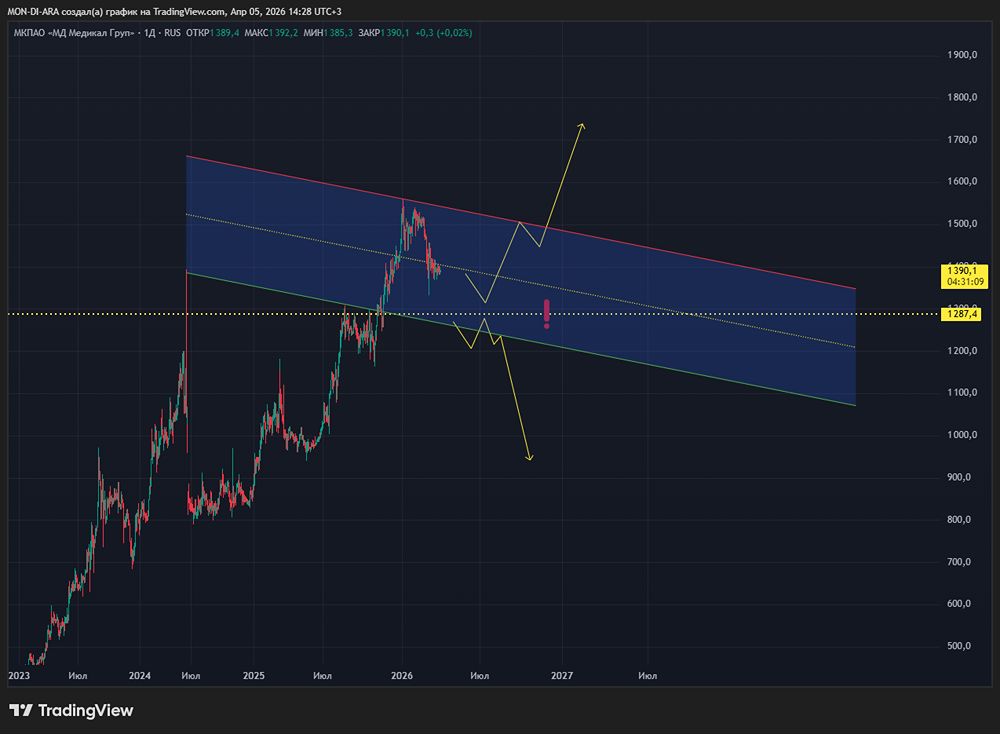
Task: Click the 2026 time axis label
Action: (402, 675)
